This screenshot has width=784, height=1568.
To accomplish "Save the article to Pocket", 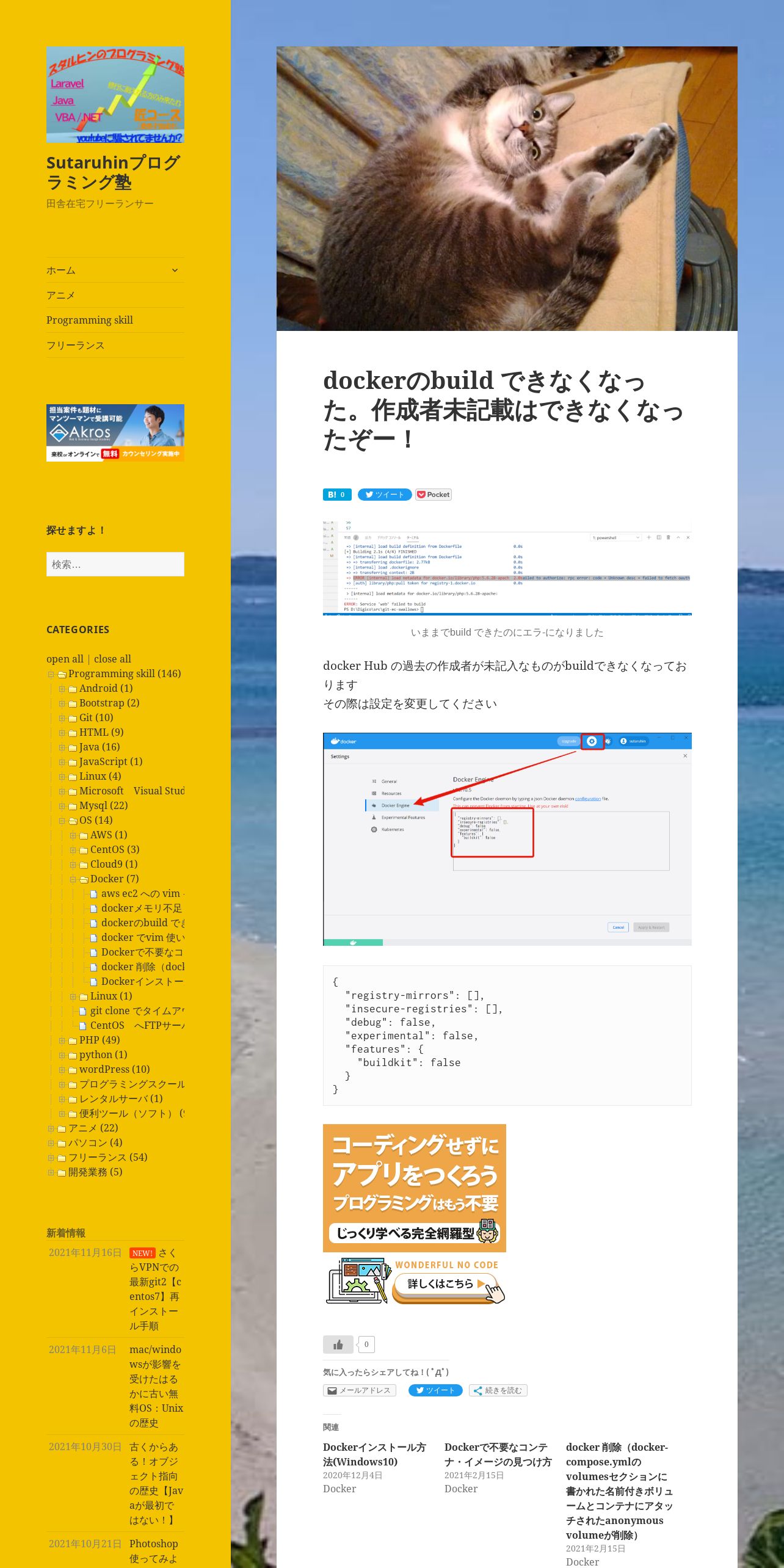I will coord(434,495).
